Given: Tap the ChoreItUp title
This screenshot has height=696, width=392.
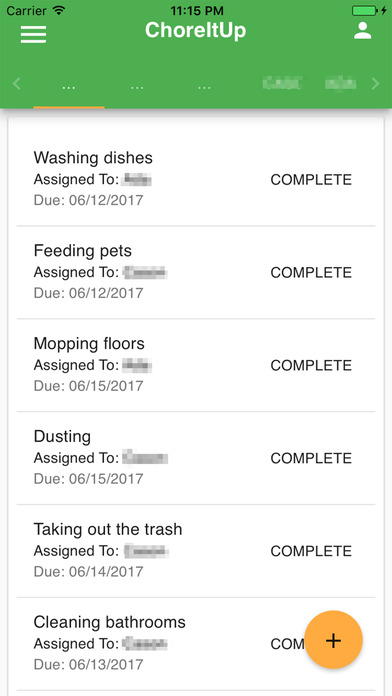Looking at the screenshot, I should (x=195, y=30).
